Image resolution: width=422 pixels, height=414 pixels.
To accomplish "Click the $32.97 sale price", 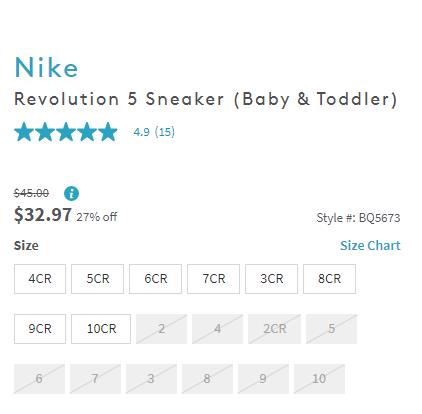I will pos(43,214).
